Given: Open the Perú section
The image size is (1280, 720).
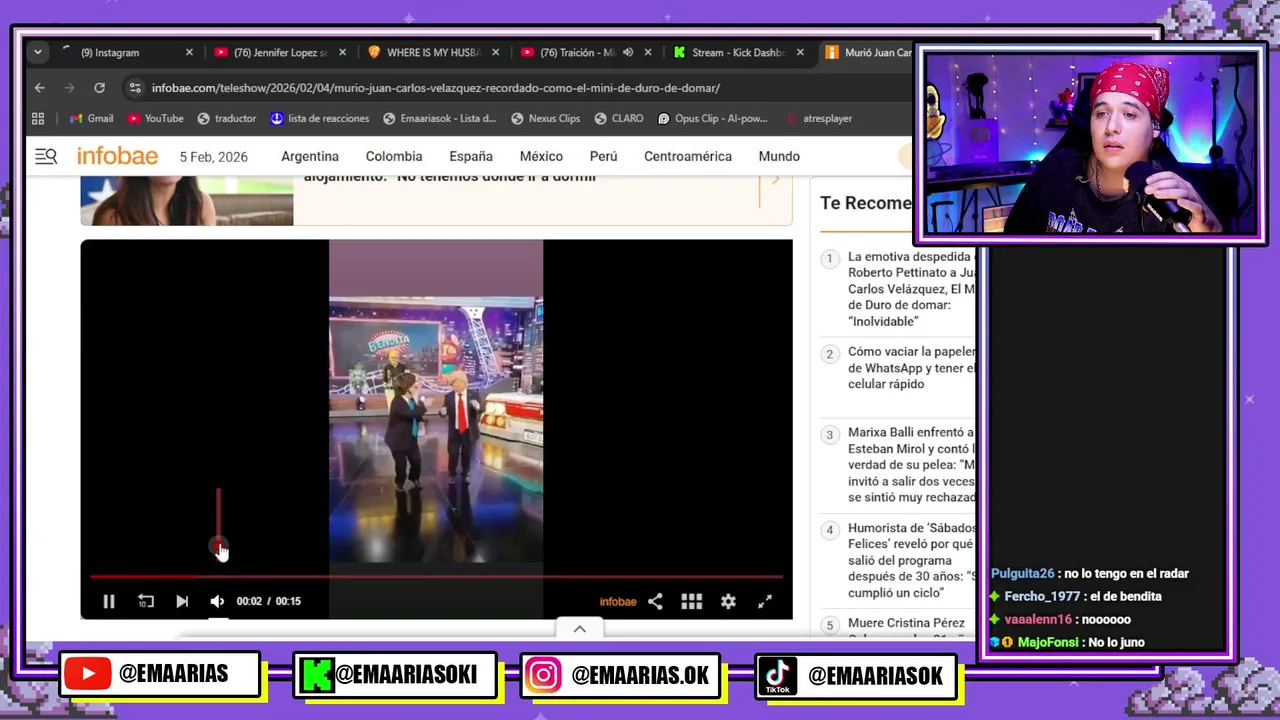Looking at the screenshot, I should coord(603,157).
